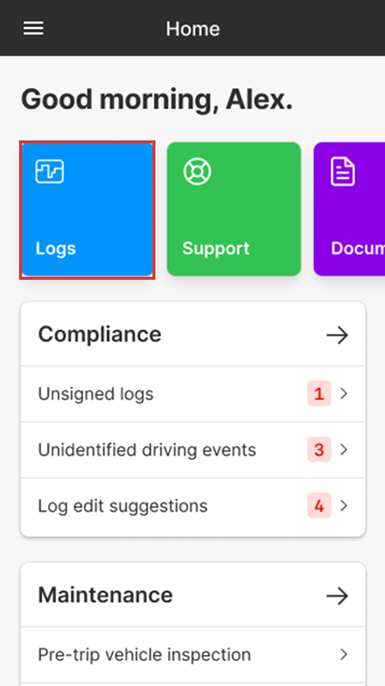Select the Unidentified driving events row
The width and height of the screenshot is (385, 686).
pyautogui.click(x=193, y=450)
